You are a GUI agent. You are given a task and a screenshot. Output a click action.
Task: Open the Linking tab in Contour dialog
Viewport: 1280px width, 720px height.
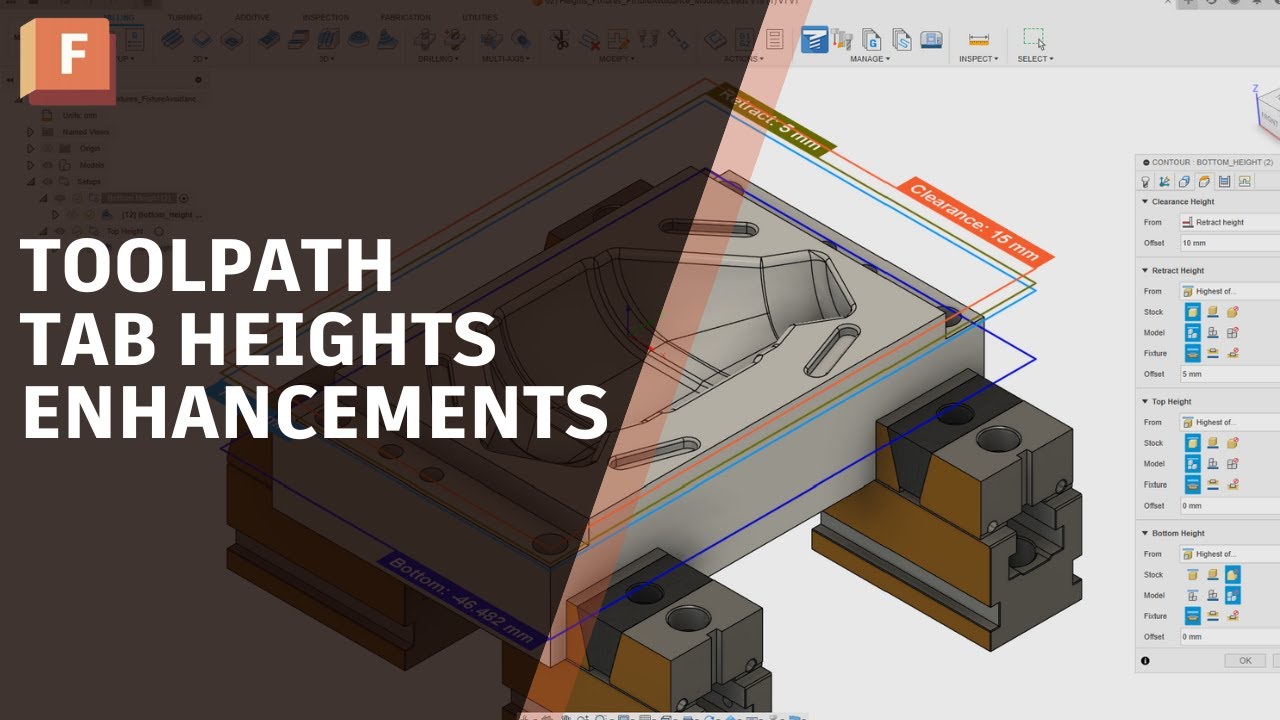1244,182
